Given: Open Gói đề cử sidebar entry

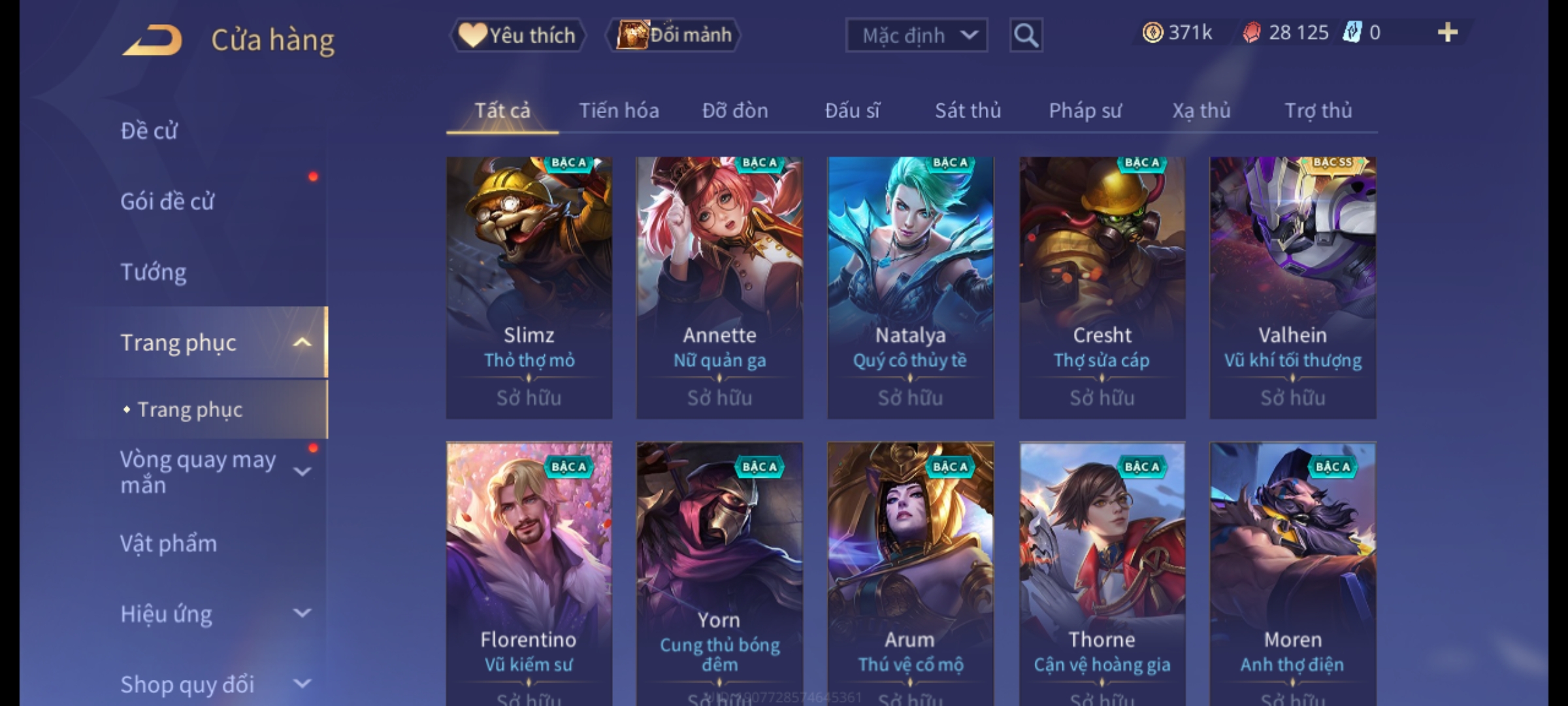Looking at the screenshot, I should coord(167,201).
